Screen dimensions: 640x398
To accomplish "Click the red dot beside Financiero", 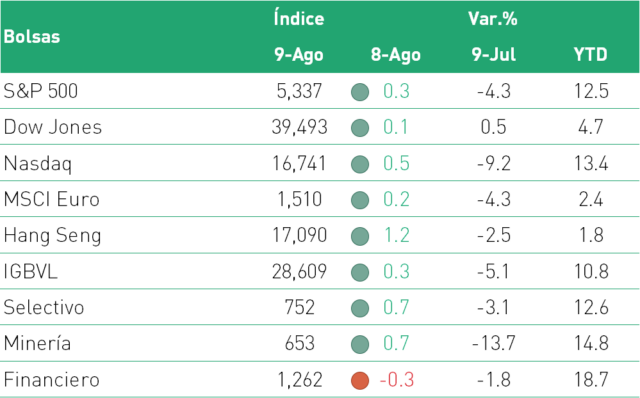I will coord(360,380).
